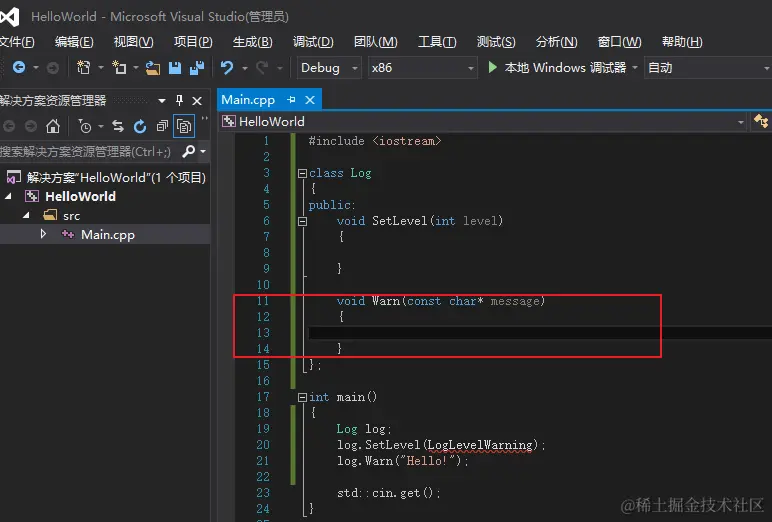Screen dimensions: 772x522
Task: Open the back navigation history dropdown arrow
Action: pyautogui.click(x=36, y=67)
